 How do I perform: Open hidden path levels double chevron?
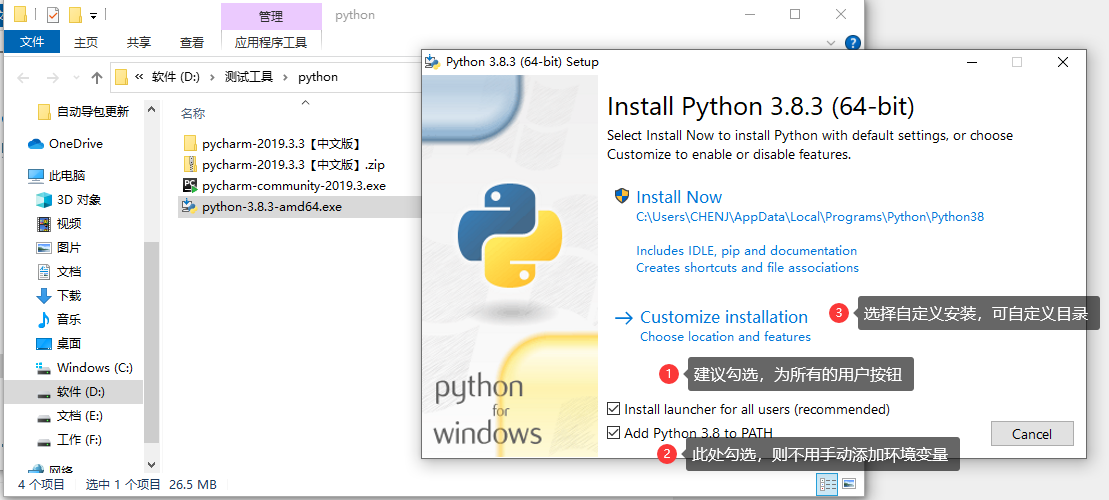[x=139, y=77]
